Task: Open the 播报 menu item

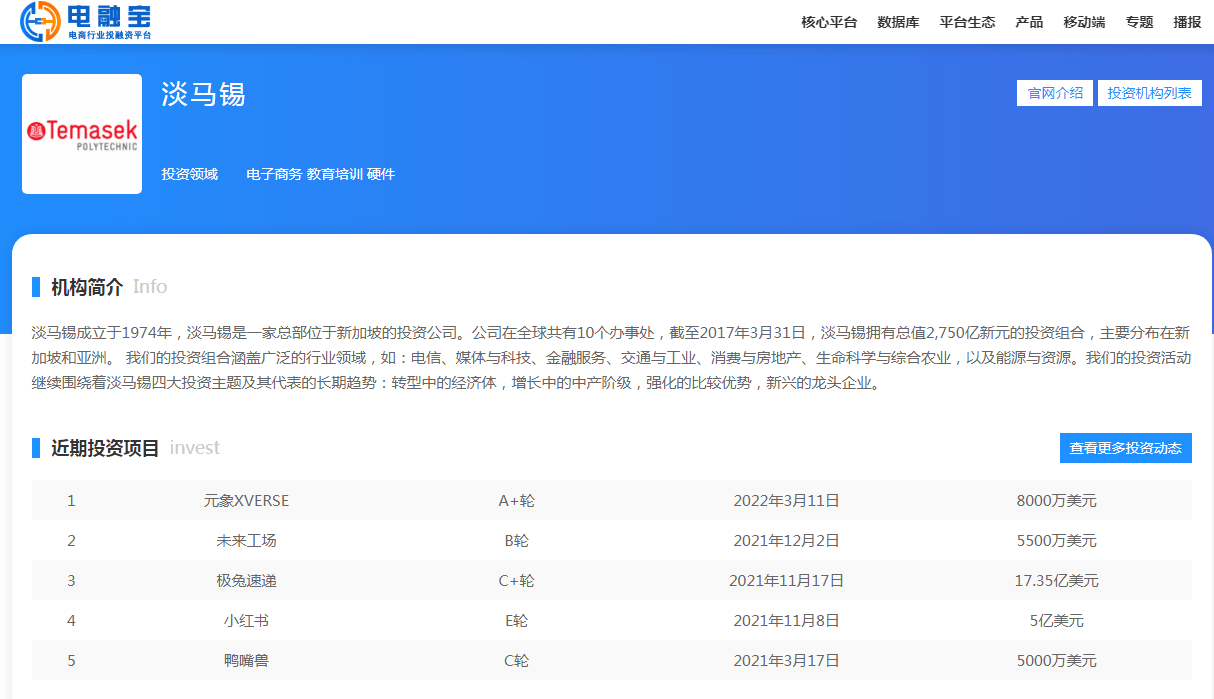Action: click(1186, 21)
